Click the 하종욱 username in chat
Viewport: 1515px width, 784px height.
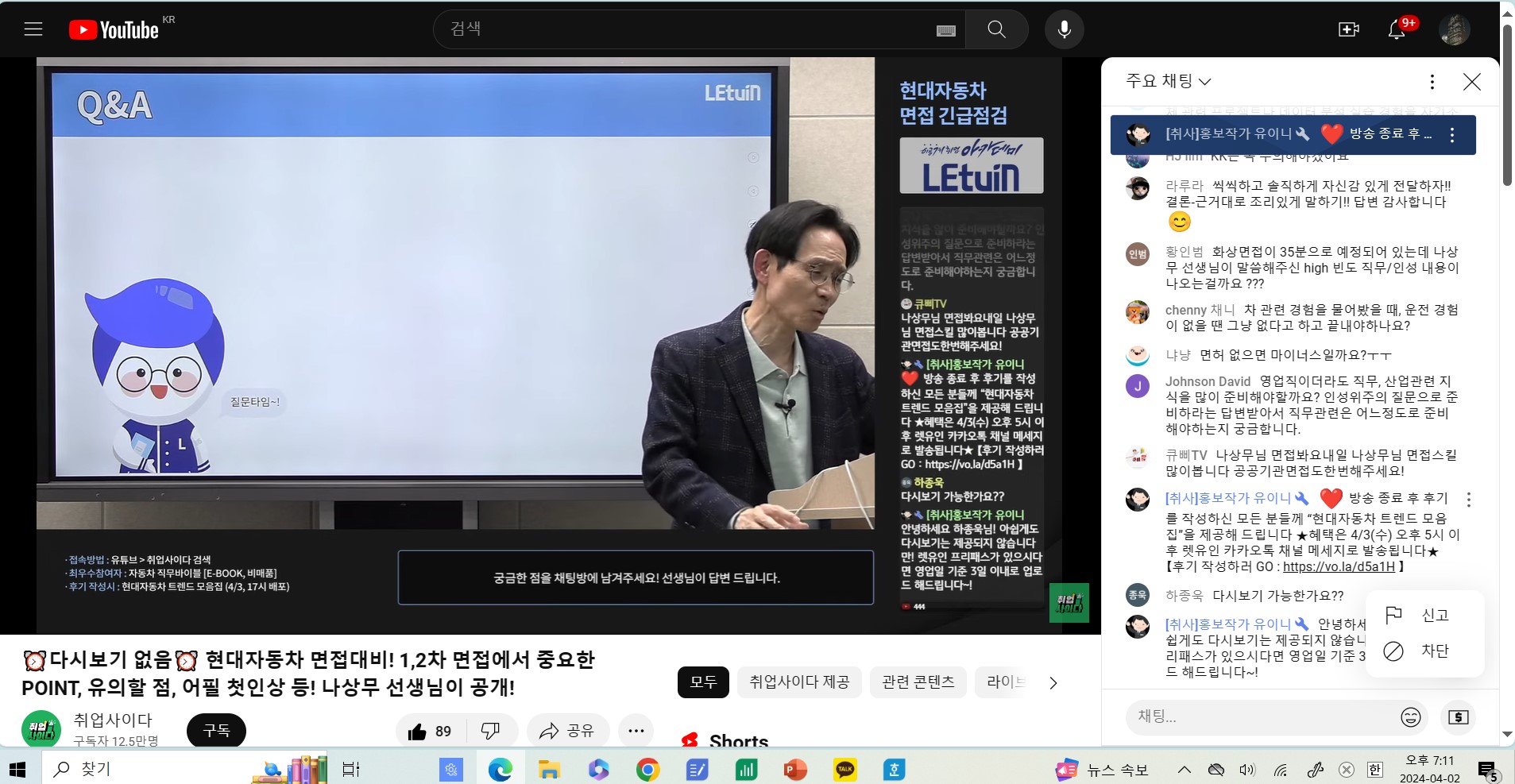1185,595
